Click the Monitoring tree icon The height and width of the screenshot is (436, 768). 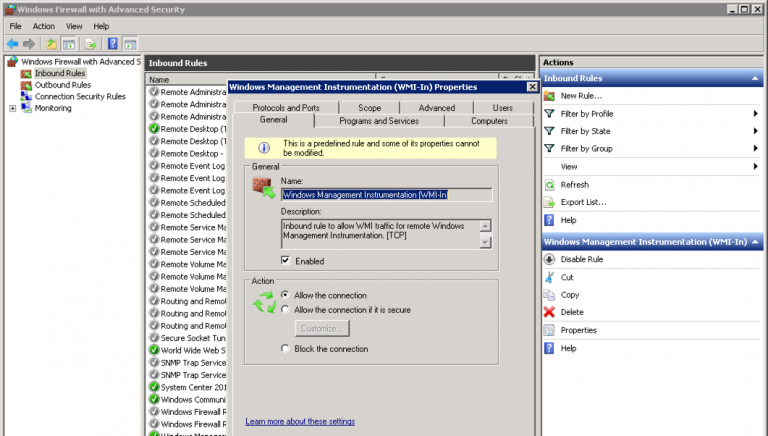click(26, 108)
